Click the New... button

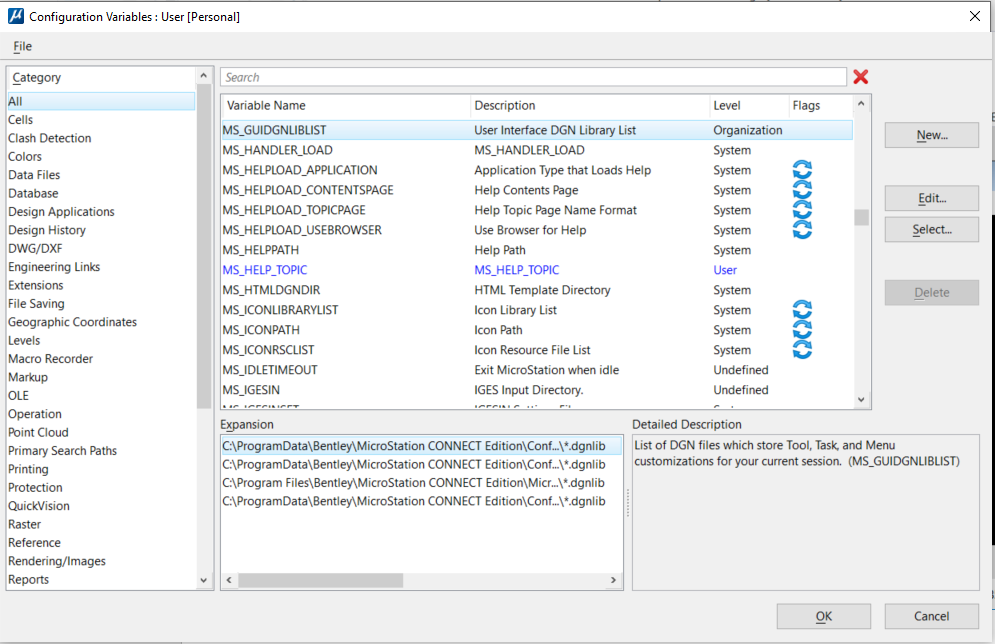click(932, 135)
